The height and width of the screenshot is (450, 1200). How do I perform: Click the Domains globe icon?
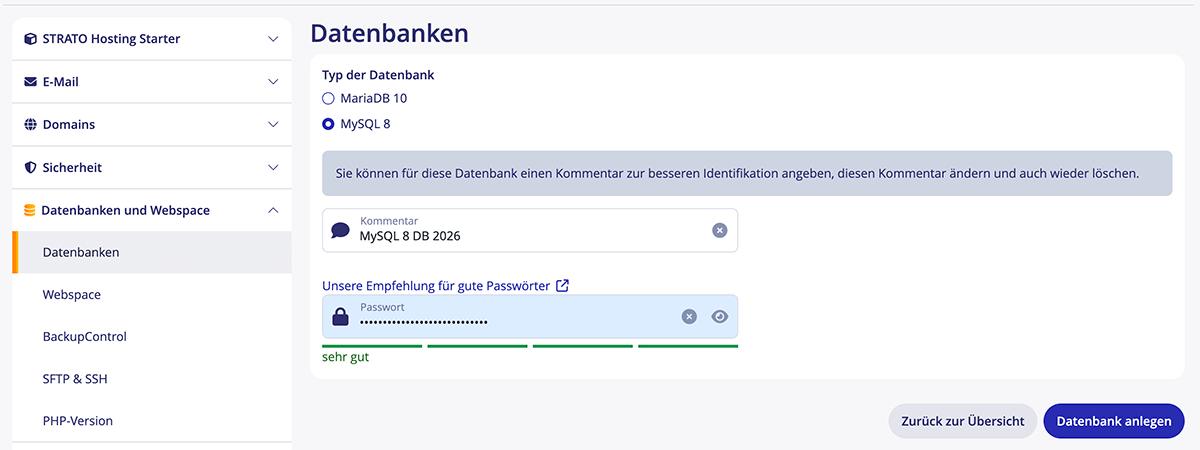click(30, 125)
